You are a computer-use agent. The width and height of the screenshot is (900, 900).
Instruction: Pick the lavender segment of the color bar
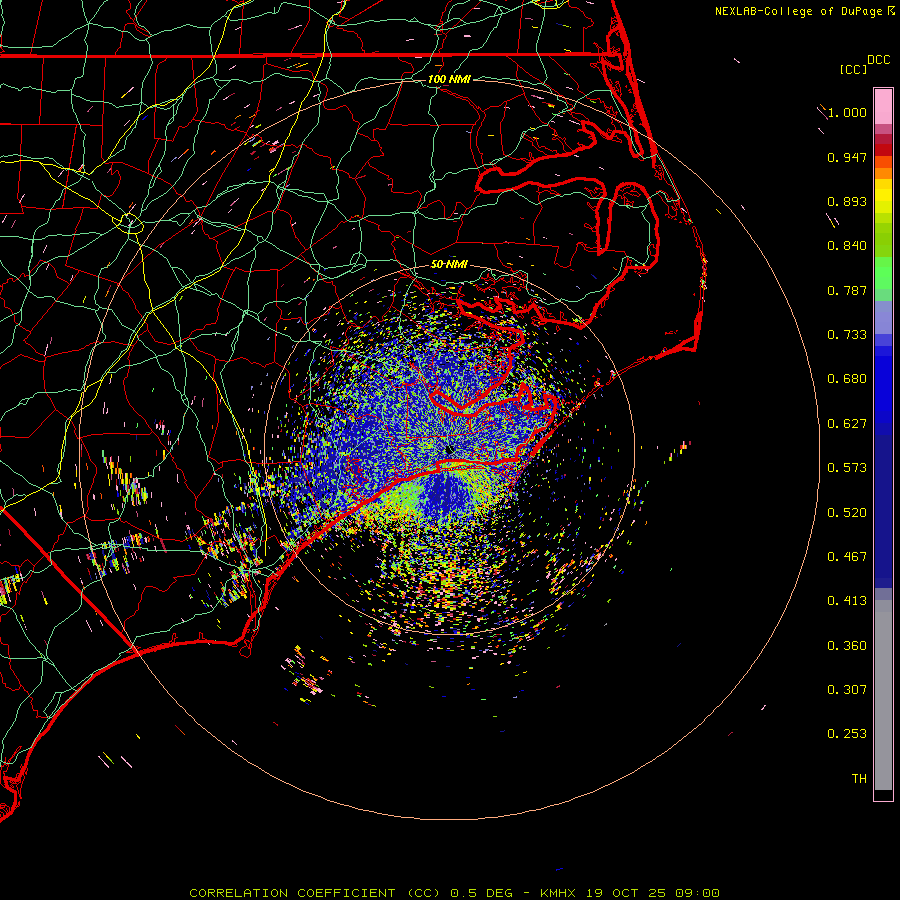[883, 317]
